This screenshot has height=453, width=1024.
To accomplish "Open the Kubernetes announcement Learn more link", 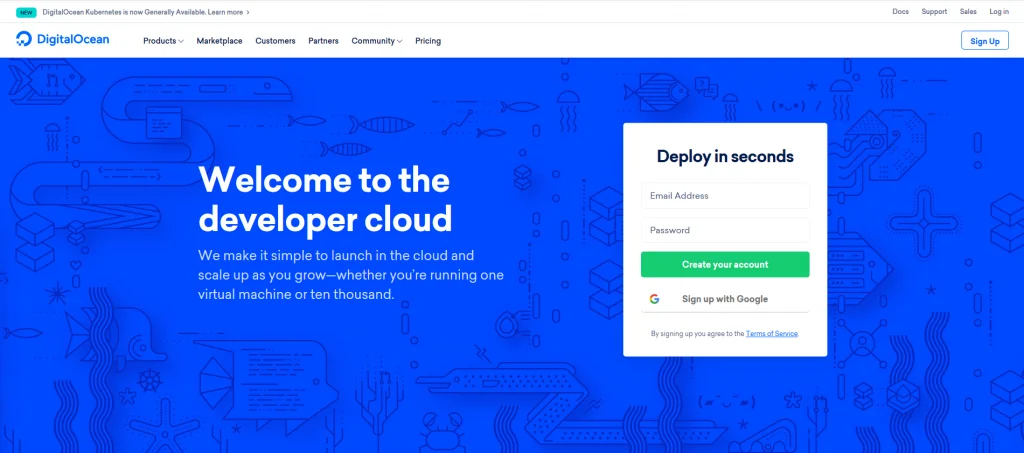I will (228, 12).
